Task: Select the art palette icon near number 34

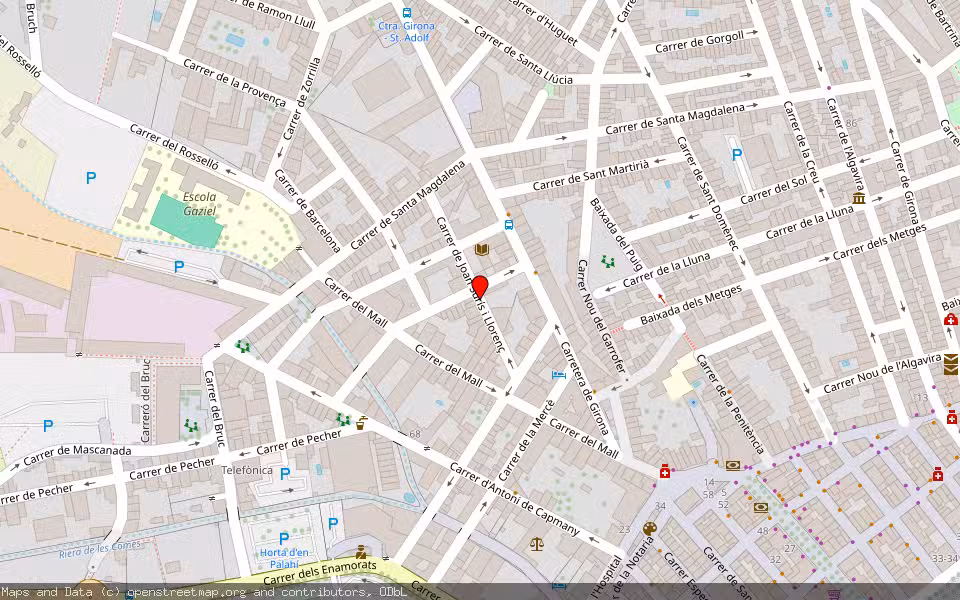Action: coord(650,528)
